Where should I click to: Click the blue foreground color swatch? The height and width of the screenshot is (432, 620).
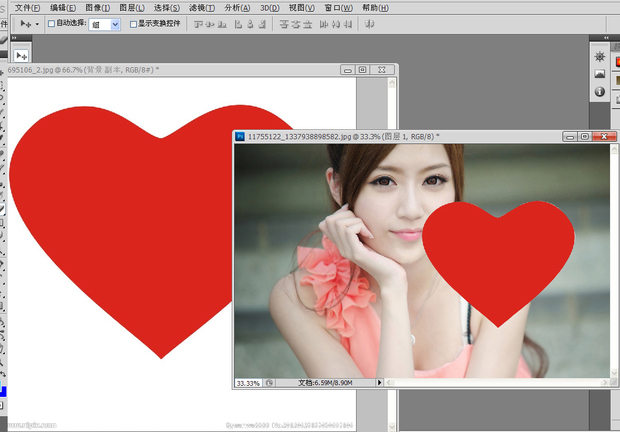pyautogui.click(x=3, y=392)
